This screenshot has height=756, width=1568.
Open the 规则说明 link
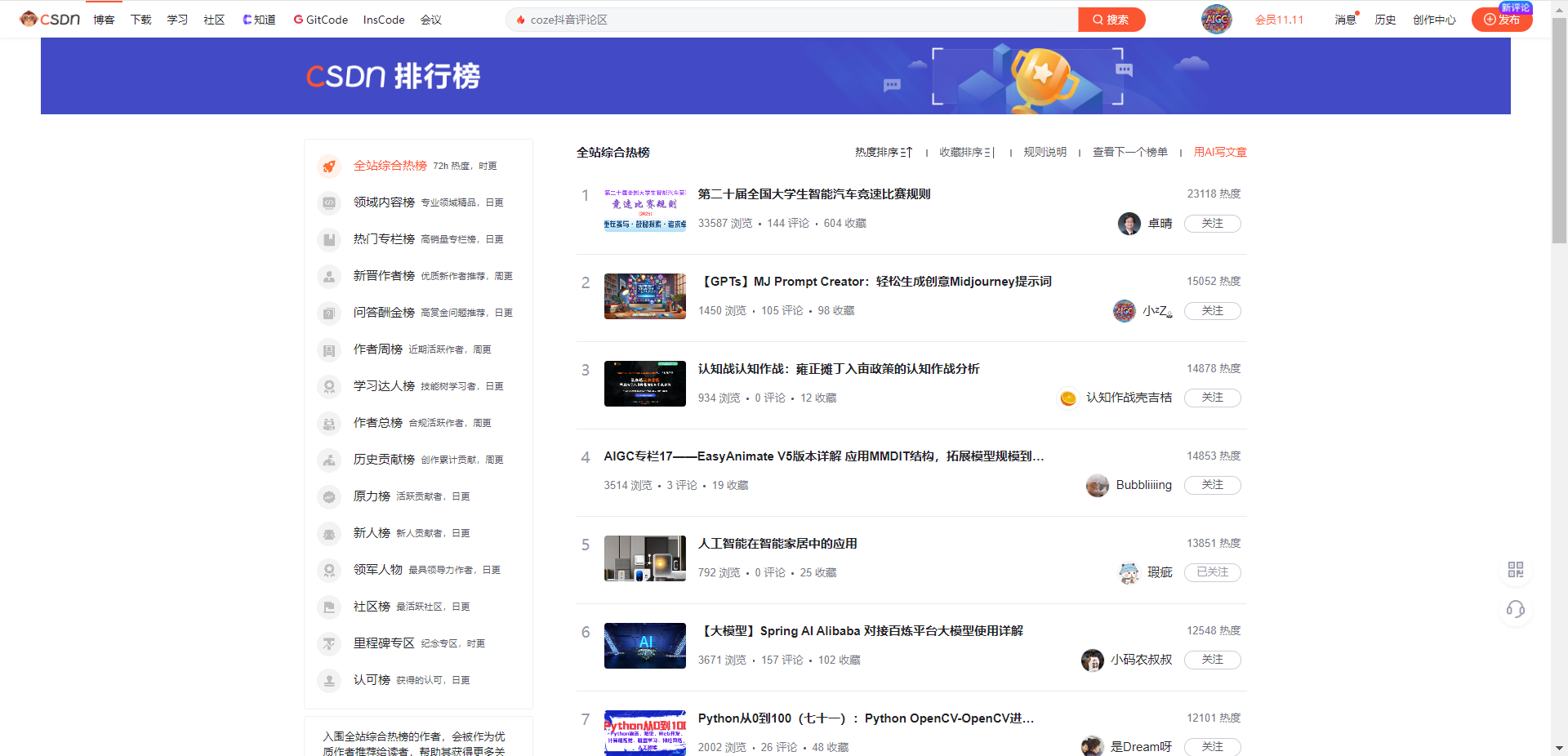[x=1045, y=152]
